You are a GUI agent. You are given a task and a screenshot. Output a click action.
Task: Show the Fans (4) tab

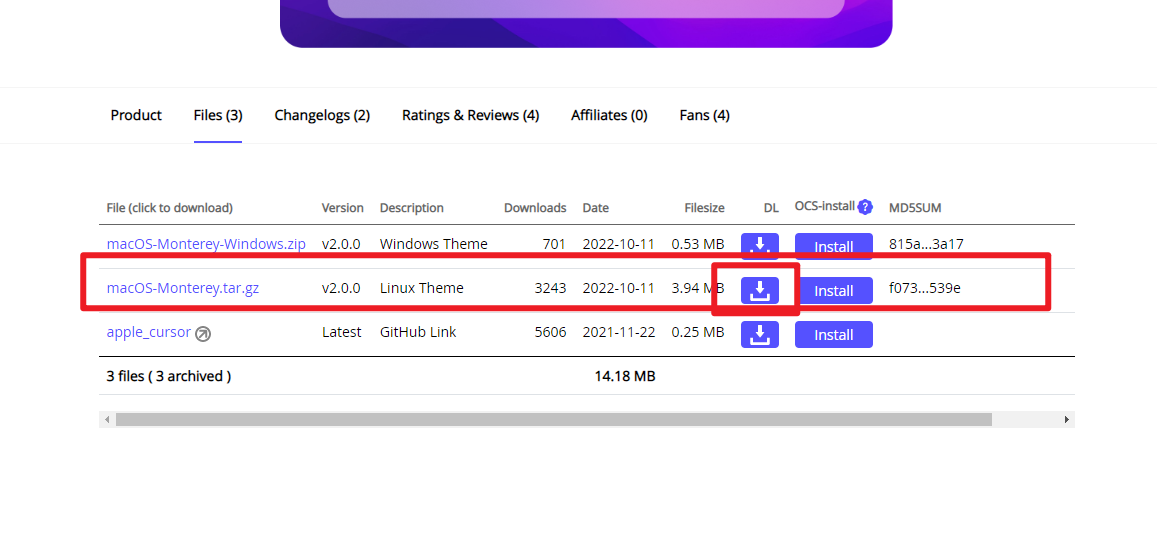[704, 115]
